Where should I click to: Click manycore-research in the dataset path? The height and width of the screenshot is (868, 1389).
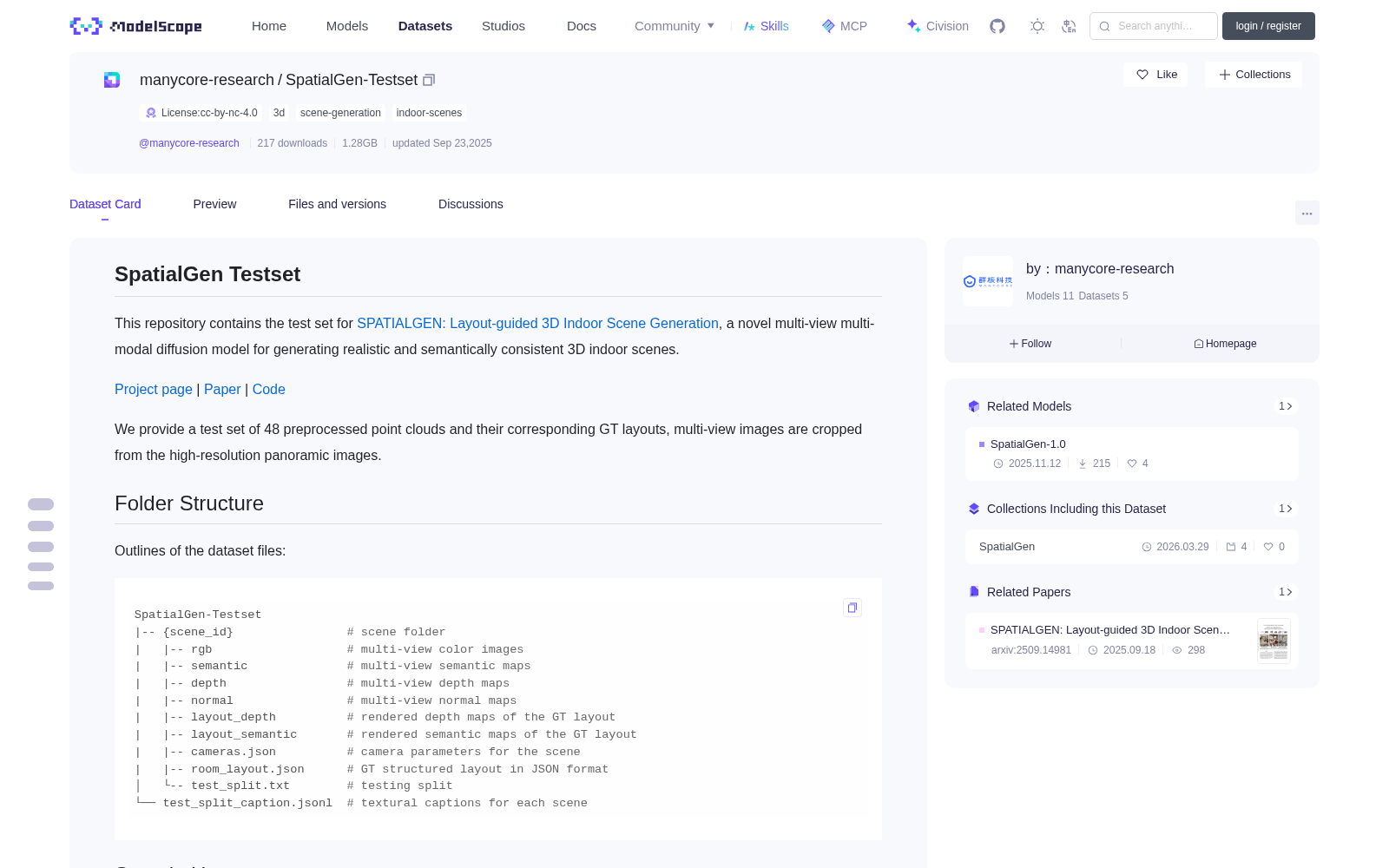pyautogui.click(x=207, y=80)
